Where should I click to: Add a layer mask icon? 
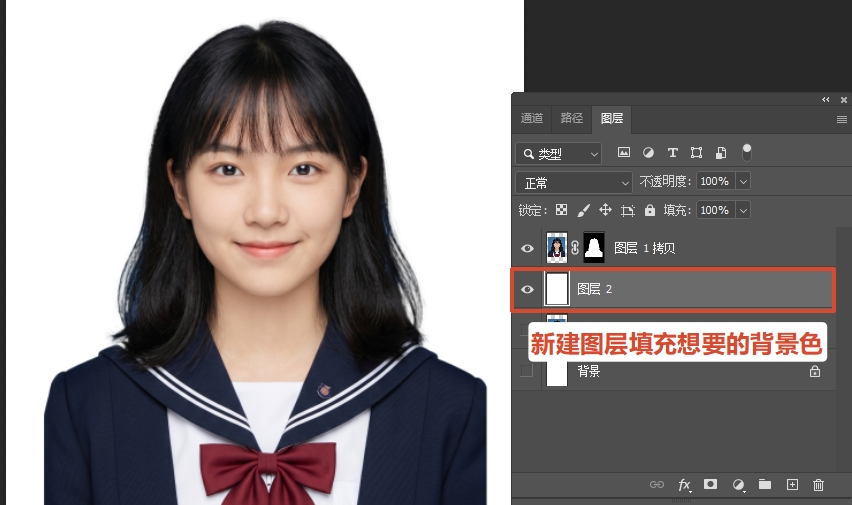(710, 484)
